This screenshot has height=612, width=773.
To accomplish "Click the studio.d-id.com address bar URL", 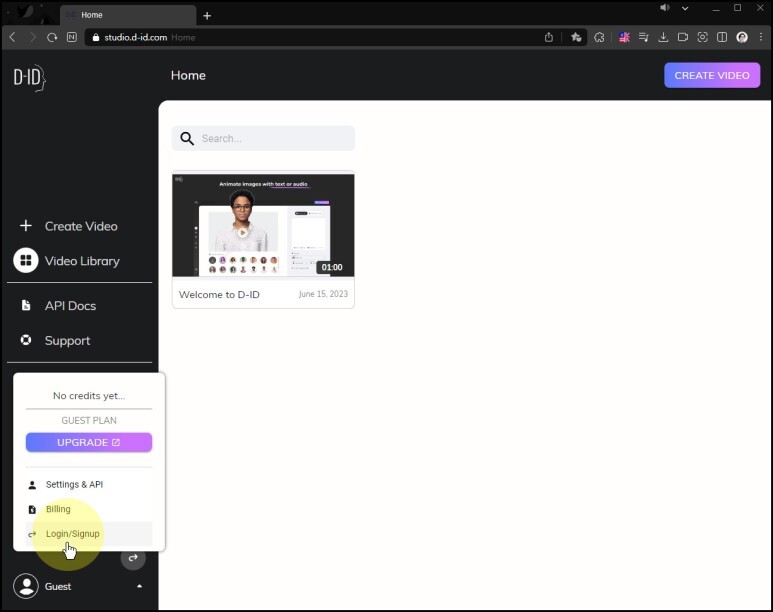I will (x=136, y=37).
